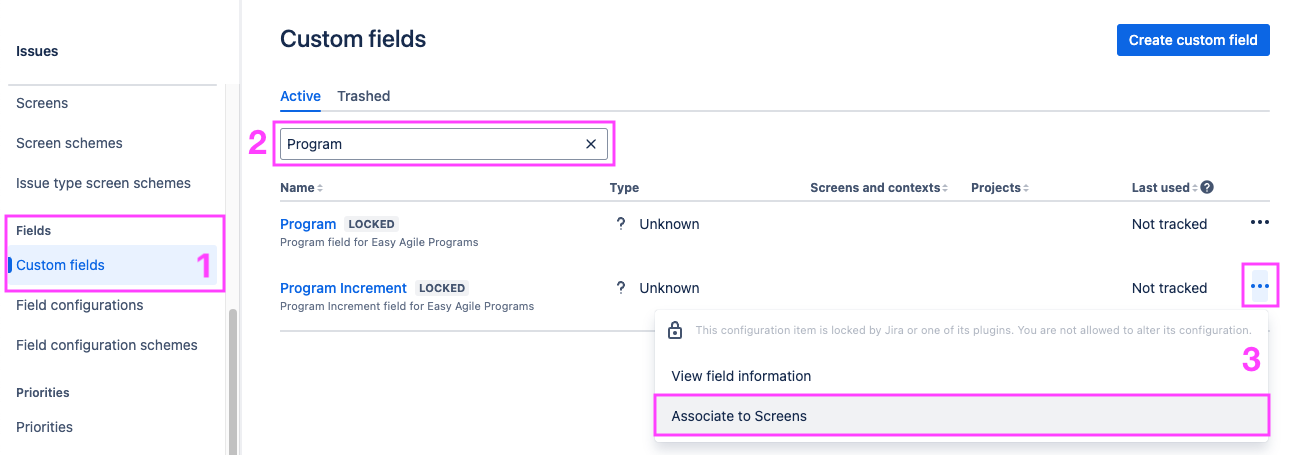1309x455 pixels.
Task: Click unknown type icon for Program Increment
Action: [x=621, y=288]
